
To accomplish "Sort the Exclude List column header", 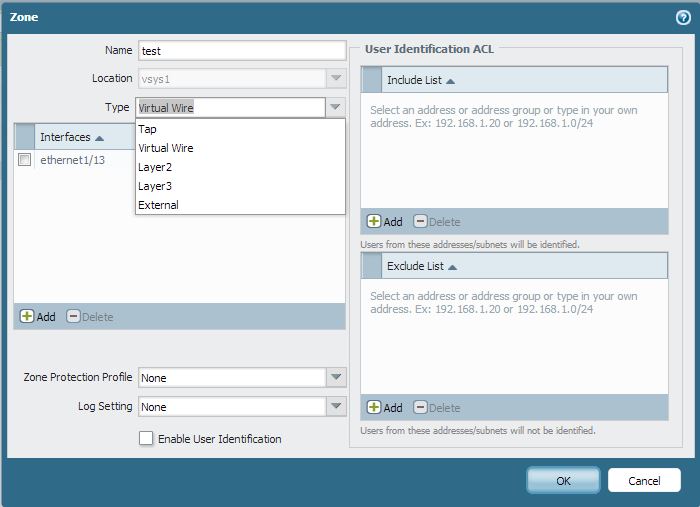I will coord(422,266).
